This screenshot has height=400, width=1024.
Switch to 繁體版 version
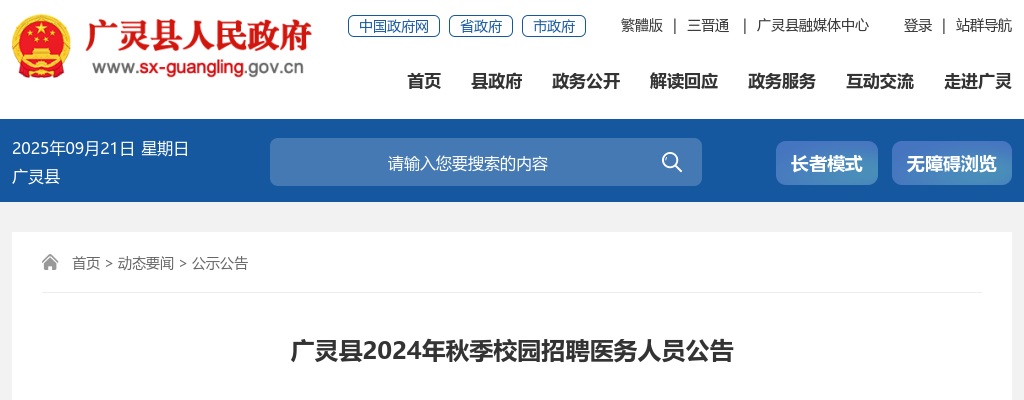pyautogui.click(x=641, y=26)
